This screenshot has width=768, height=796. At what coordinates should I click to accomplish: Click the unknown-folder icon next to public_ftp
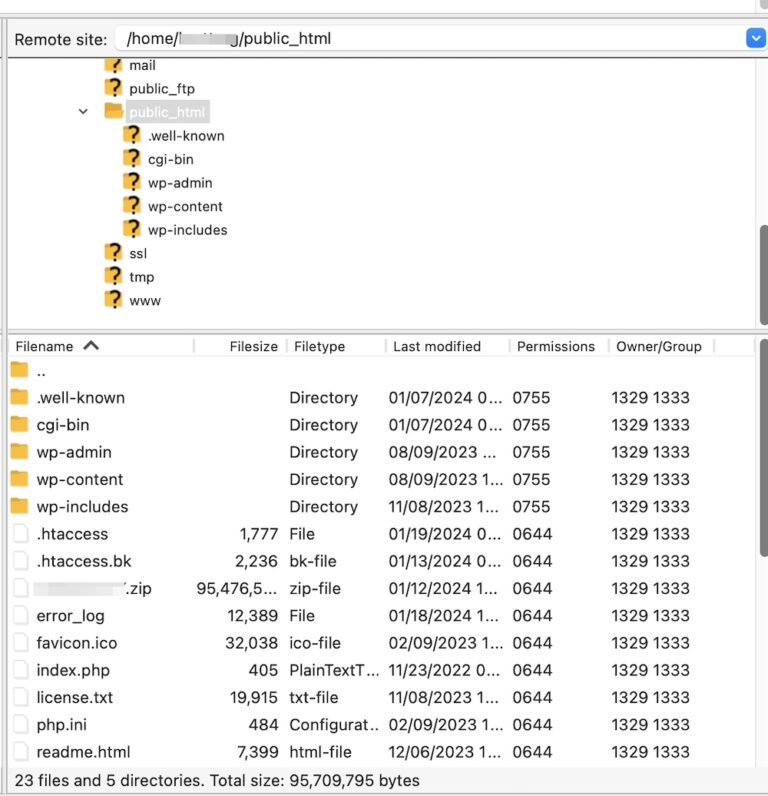tap(113, 88)
